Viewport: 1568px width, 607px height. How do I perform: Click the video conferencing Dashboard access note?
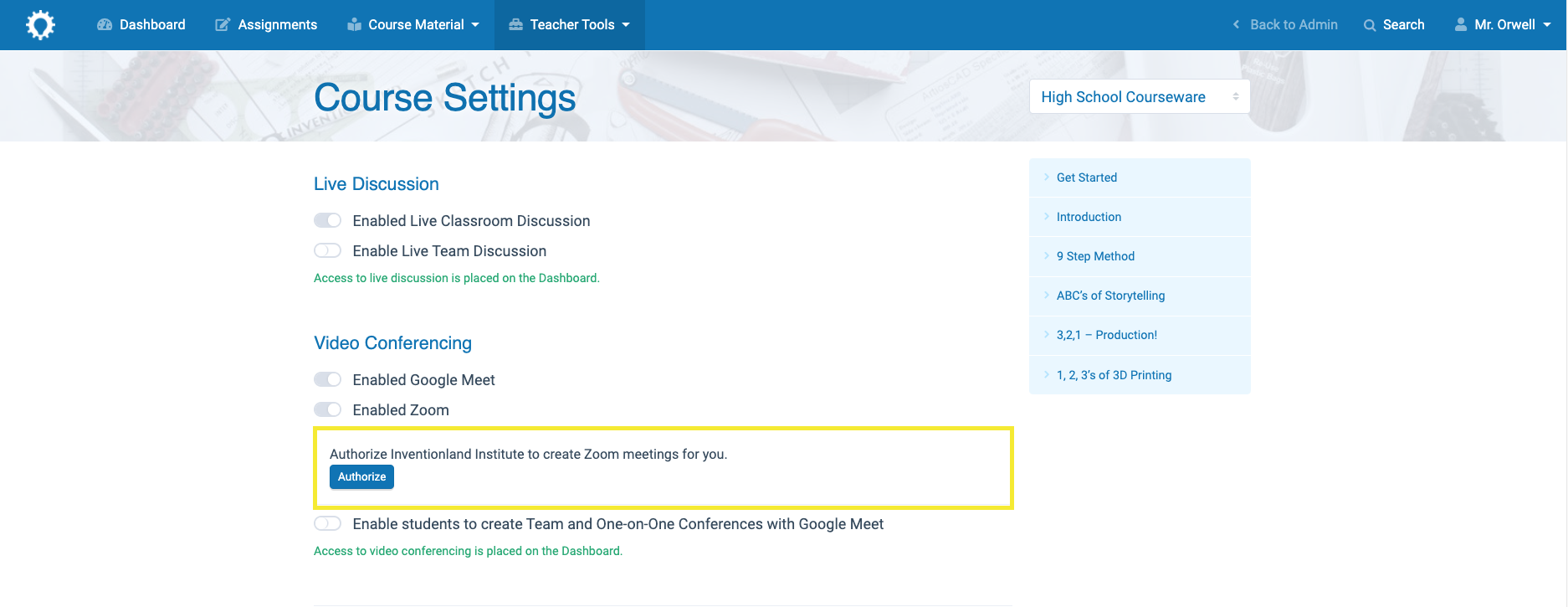(468, 551)
